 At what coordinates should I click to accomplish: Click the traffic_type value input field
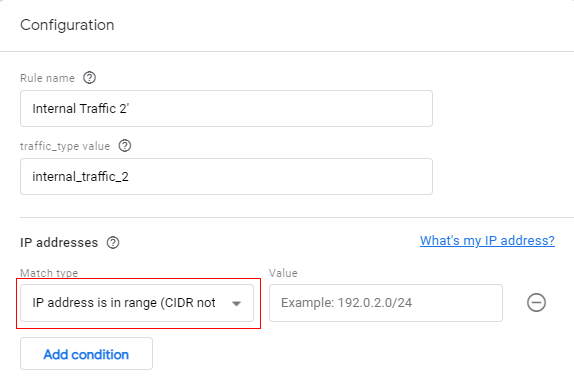(226, 176)
